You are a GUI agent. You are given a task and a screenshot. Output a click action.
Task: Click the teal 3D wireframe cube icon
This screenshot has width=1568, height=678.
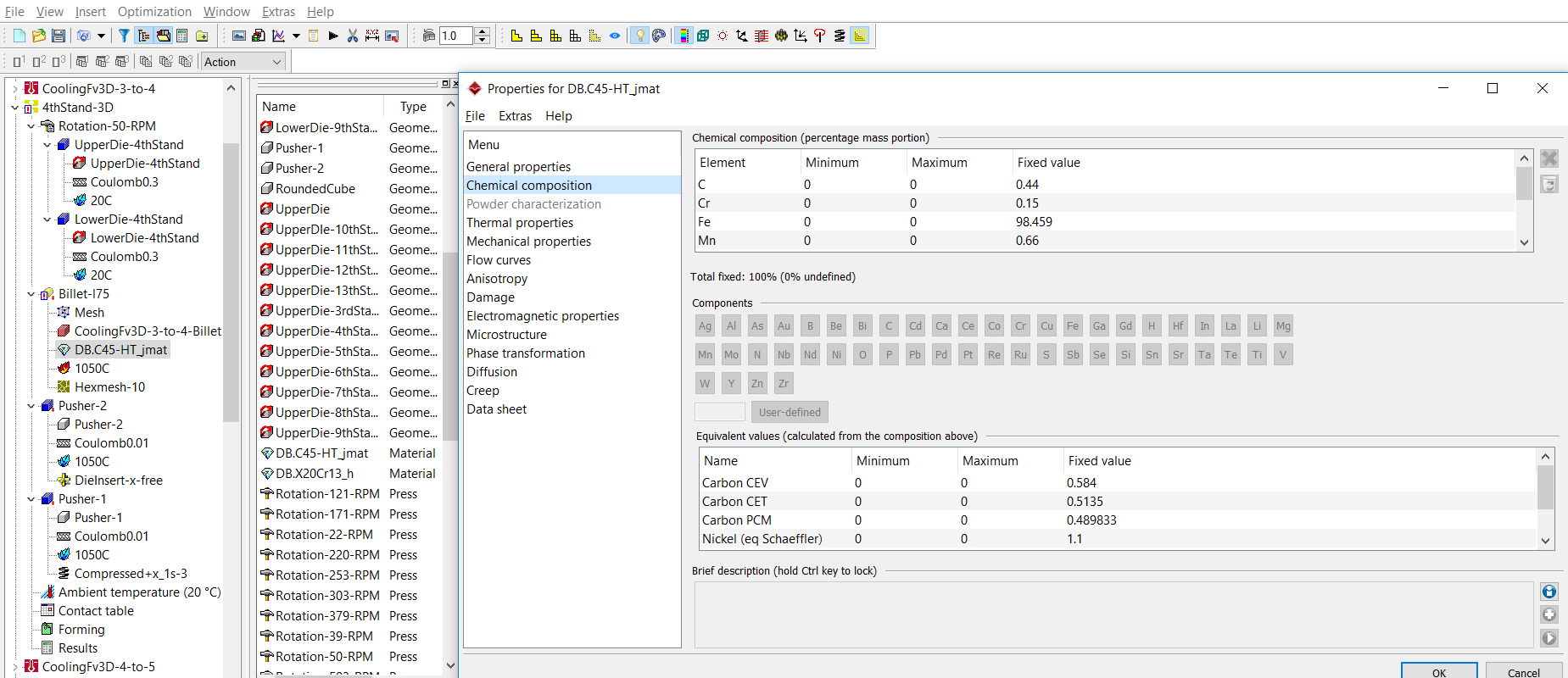703,36
